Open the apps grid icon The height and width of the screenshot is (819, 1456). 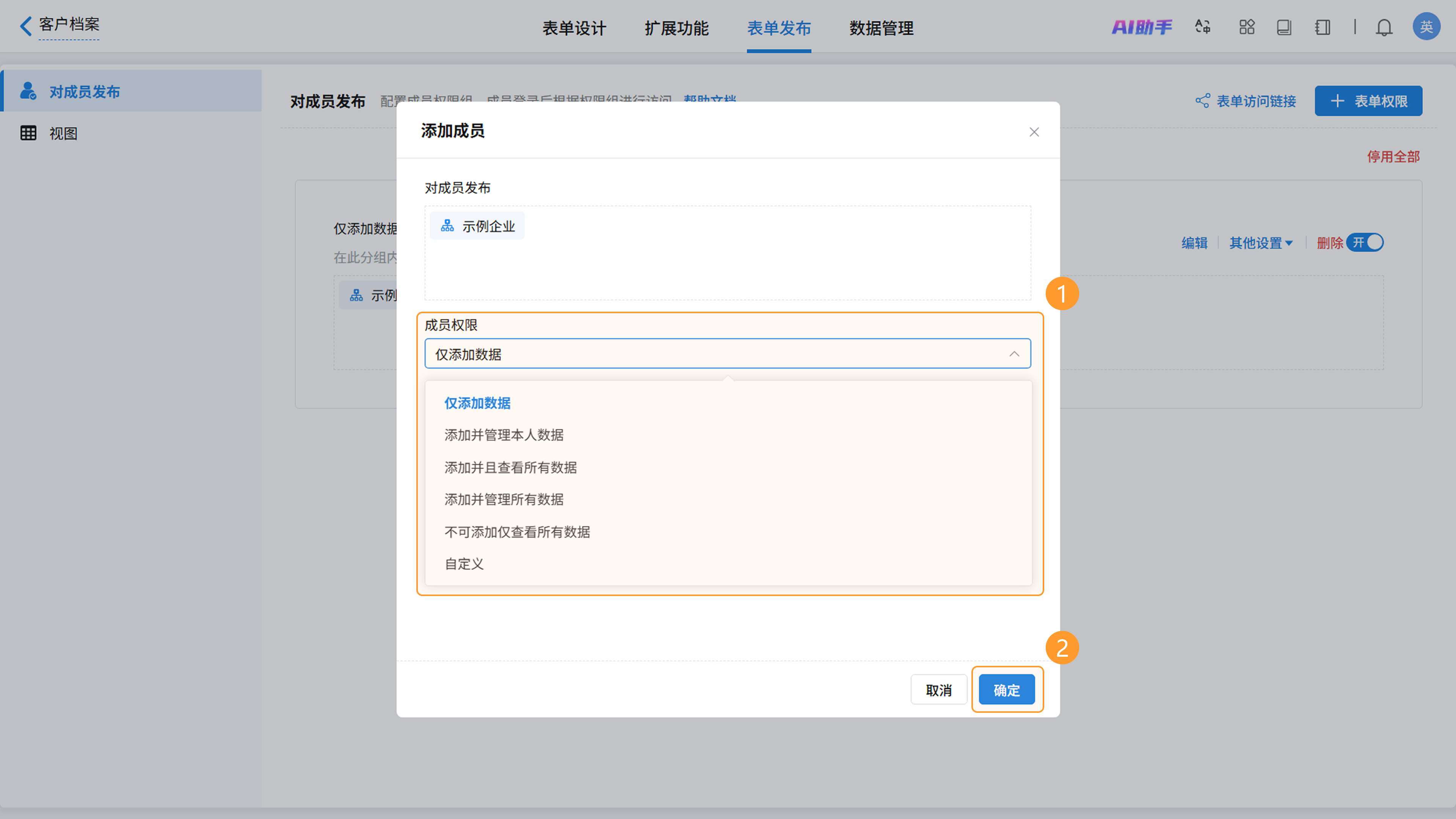point(1246,27)
